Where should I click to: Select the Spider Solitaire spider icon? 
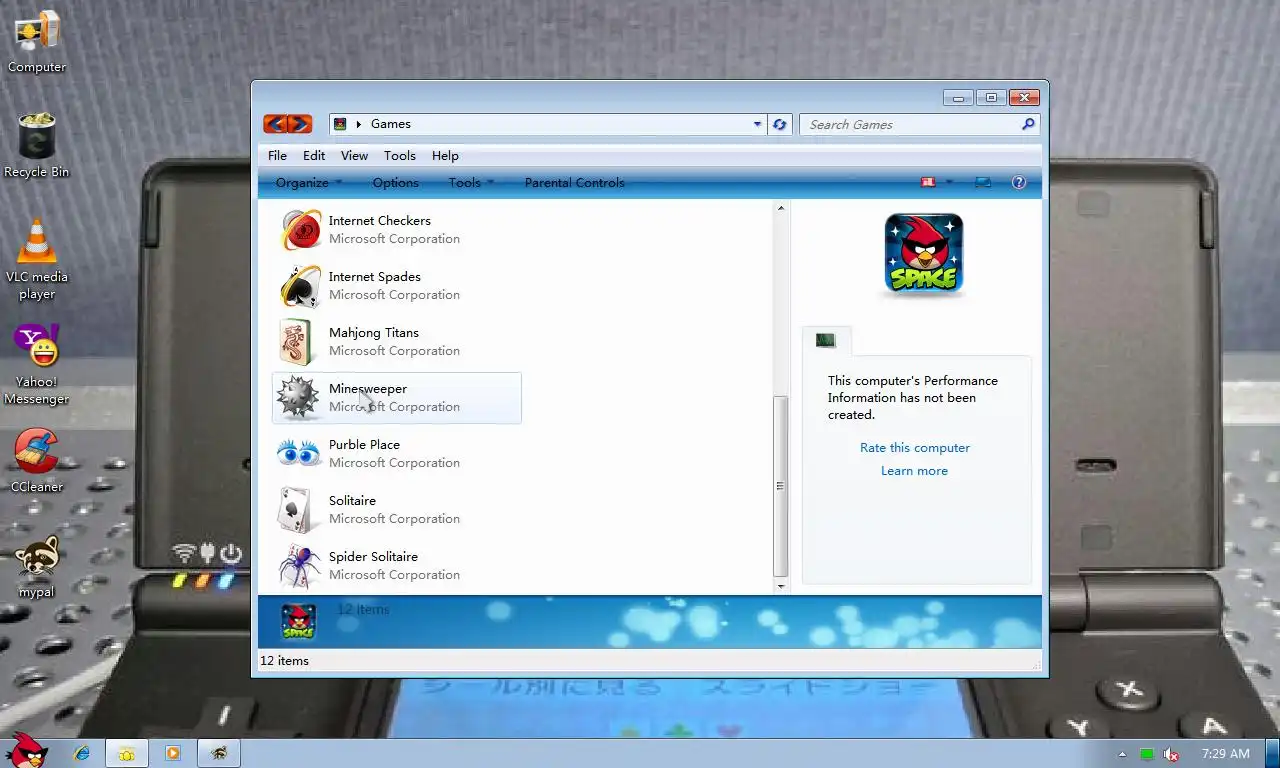click(299, 566)
